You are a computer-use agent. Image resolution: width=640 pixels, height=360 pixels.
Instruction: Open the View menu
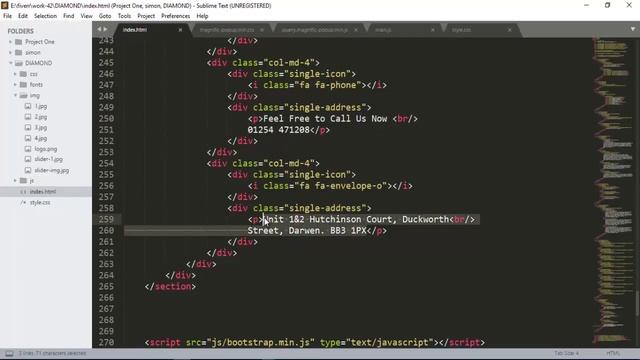86,16
